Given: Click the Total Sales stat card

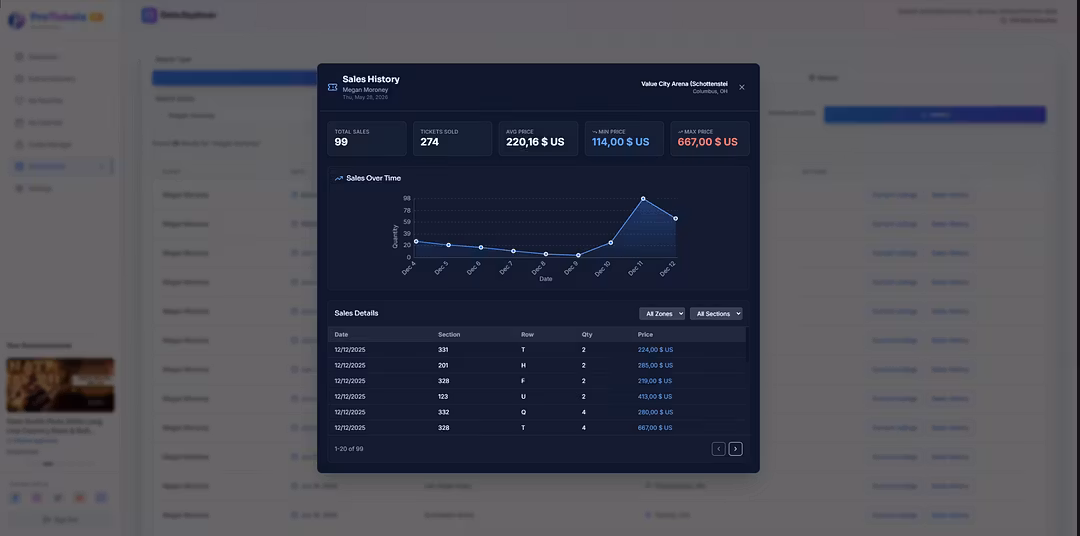Looking at the screenshot, I should click(x=367, y=138).
